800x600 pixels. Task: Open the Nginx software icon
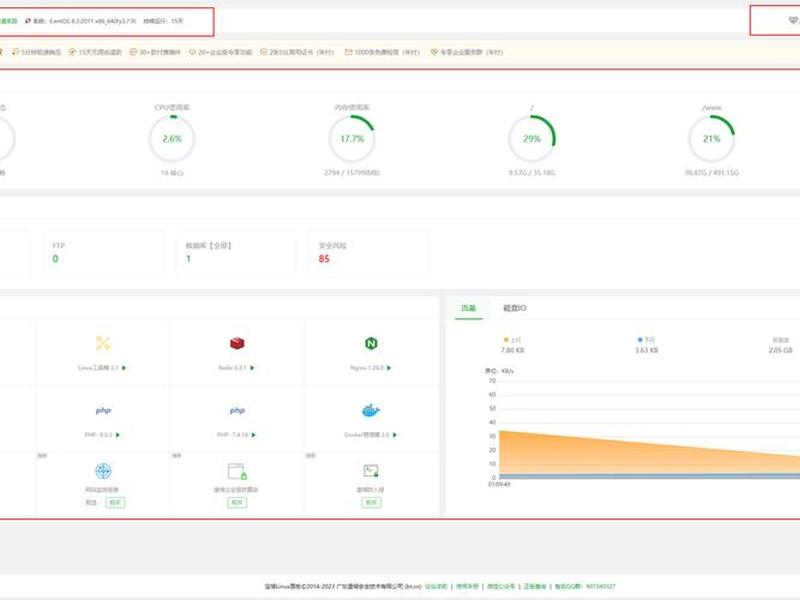(x=371, y=343)
